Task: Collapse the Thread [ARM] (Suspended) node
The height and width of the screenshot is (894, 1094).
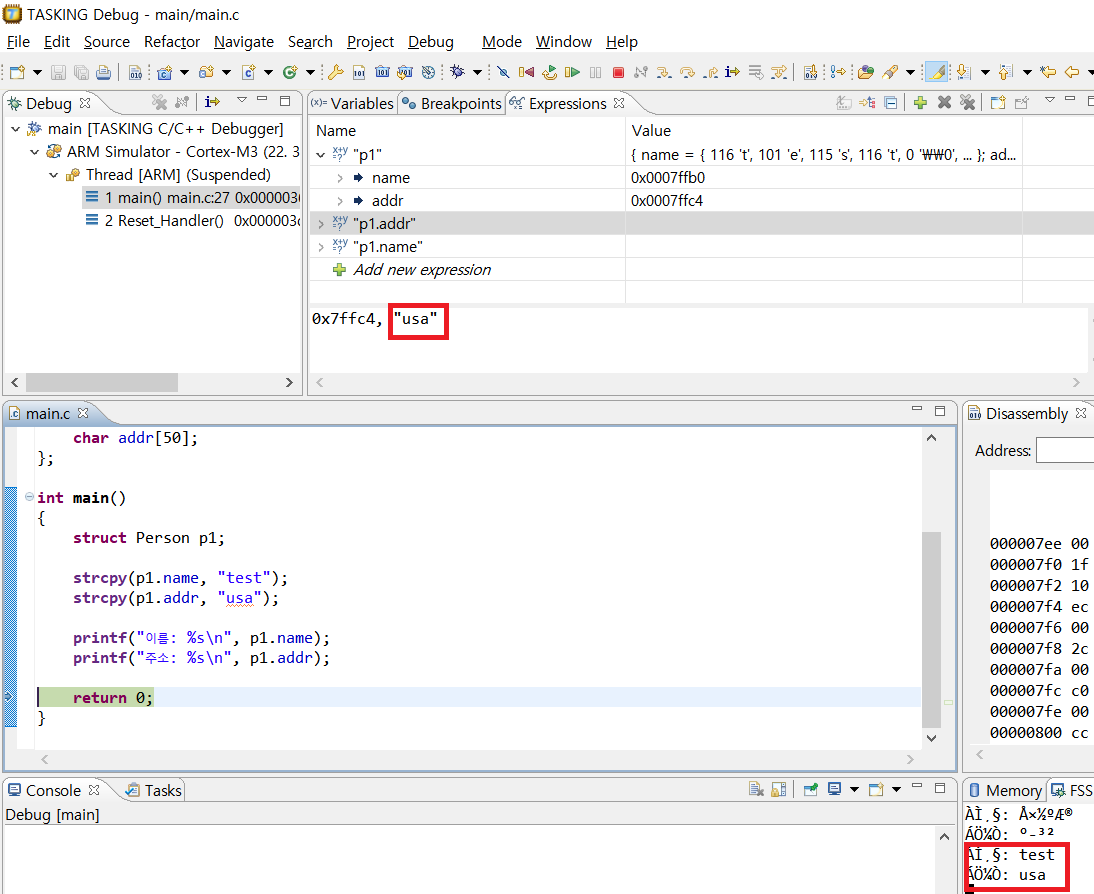Action: (54, 175)
